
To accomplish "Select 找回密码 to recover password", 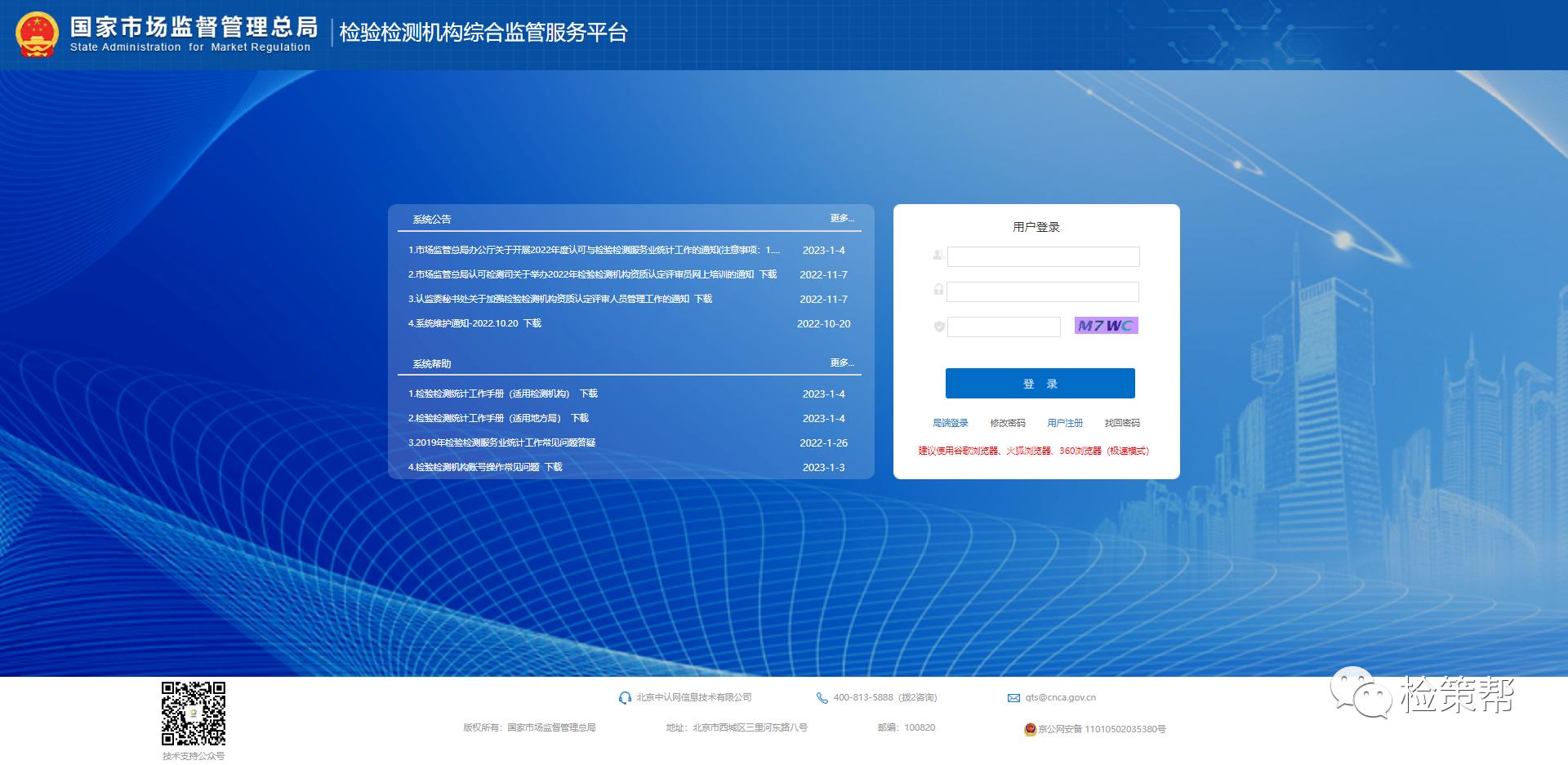I will [1123, 423].
